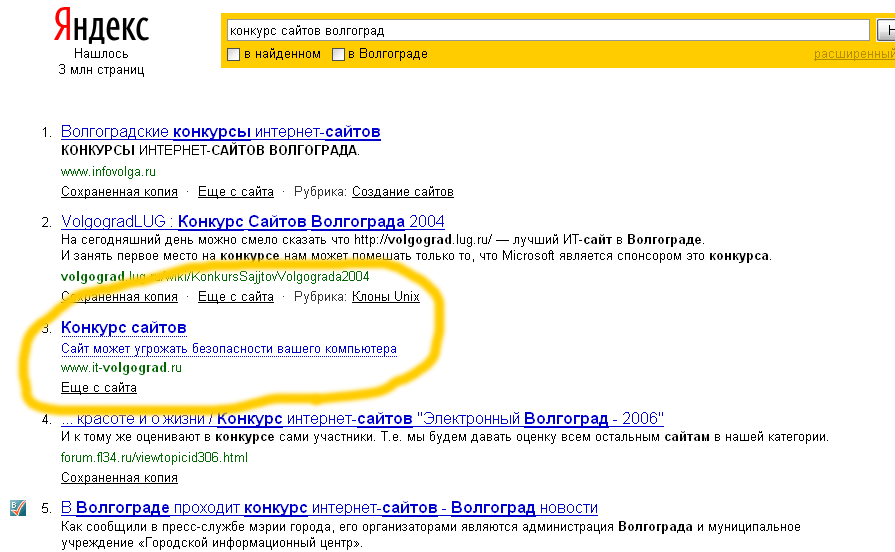This screenshot has height=552, width=895.
Task: Click the 'Сайт может угрожать безопасности' warning link
Action: click(228, 349)
